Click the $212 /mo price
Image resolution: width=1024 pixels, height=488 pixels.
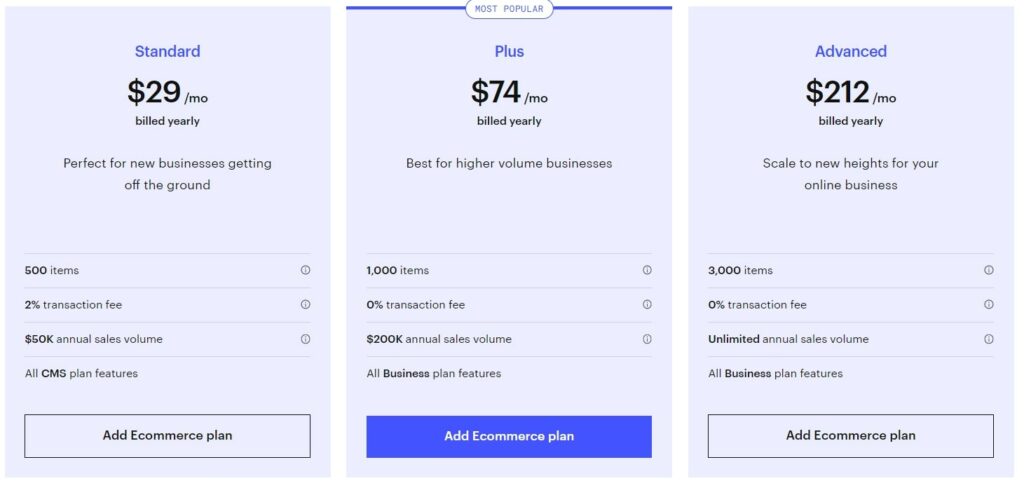coord(851,92)
